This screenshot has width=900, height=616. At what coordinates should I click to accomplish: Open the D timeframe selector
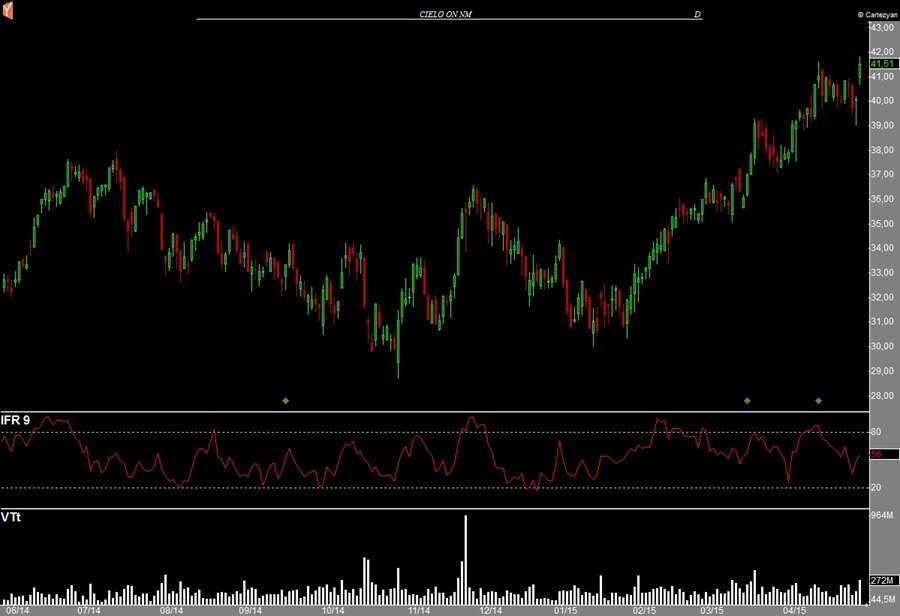click(x=697, y=14)
